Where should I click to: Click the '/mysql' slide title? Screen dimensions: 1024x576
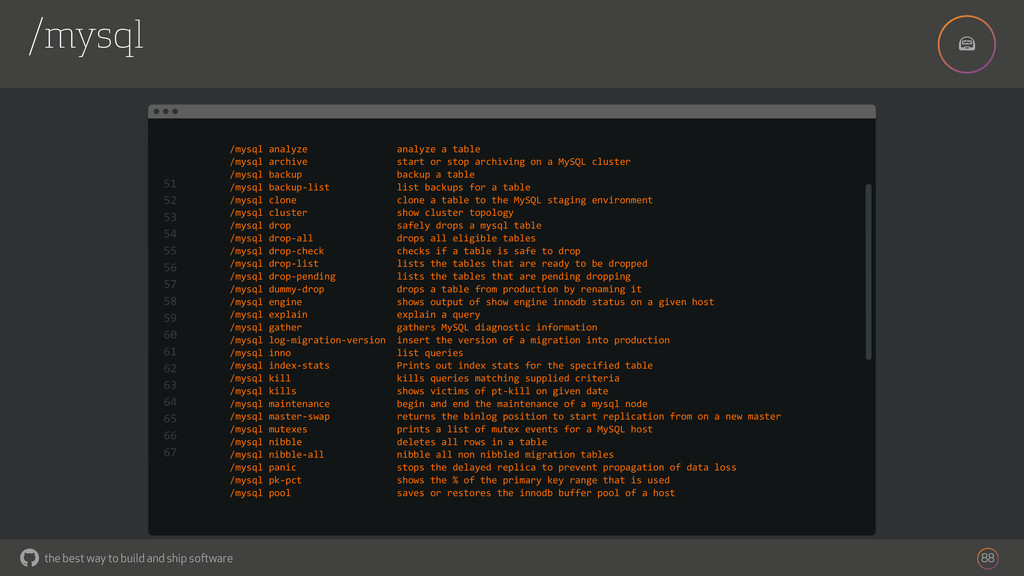86,36
